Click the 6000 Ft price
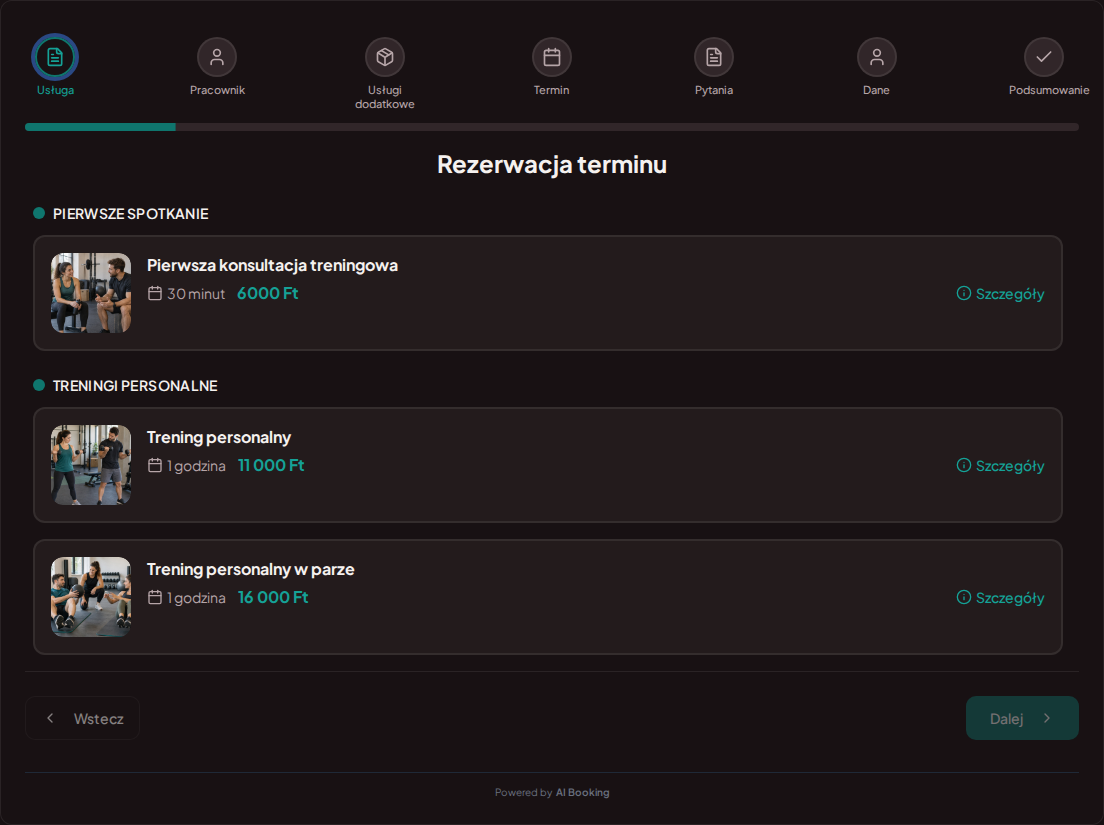 click(268, 294)
